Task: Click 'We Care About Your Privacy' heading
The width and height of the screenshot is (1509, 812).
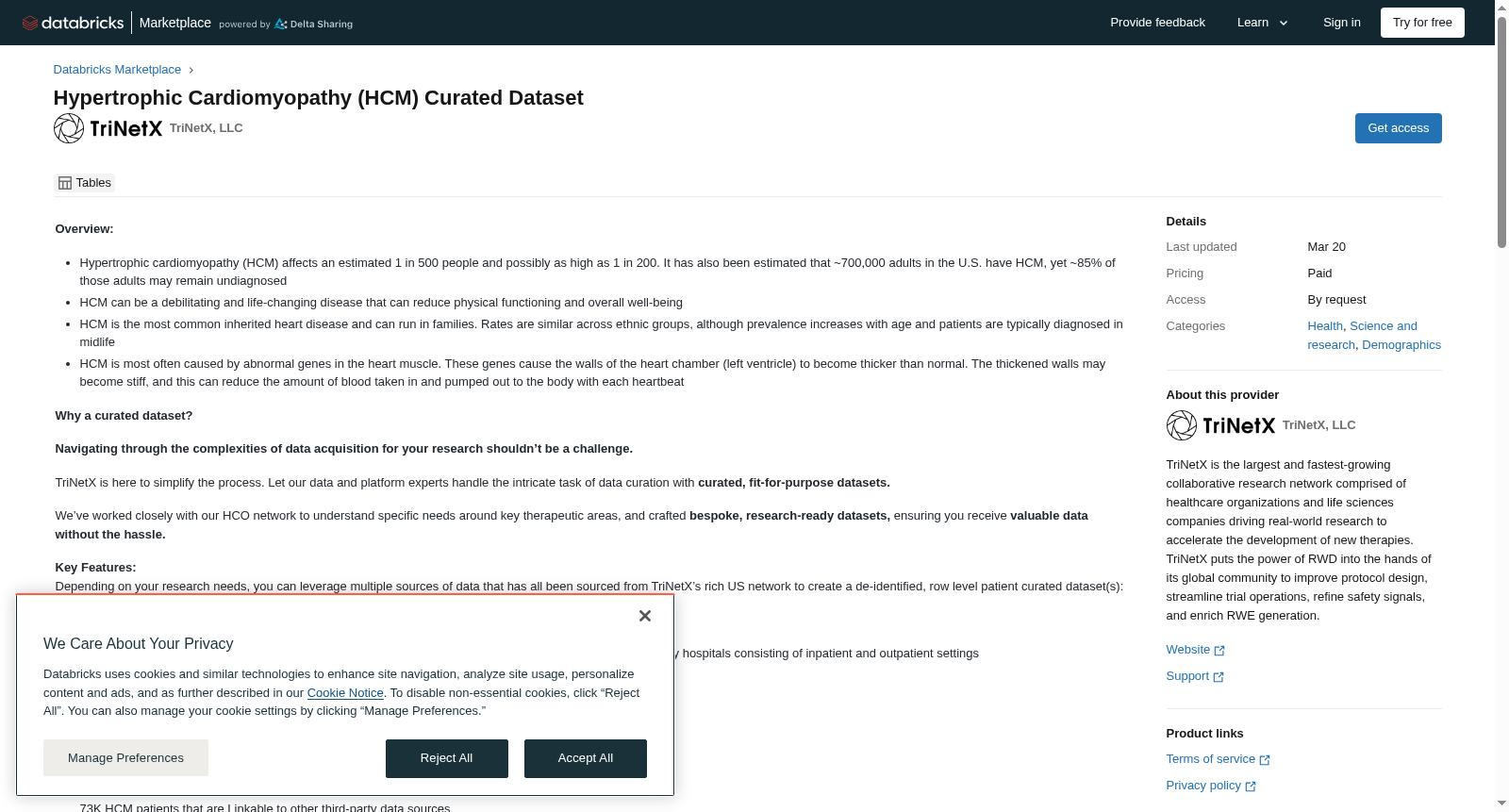Action: click(138, 644)
